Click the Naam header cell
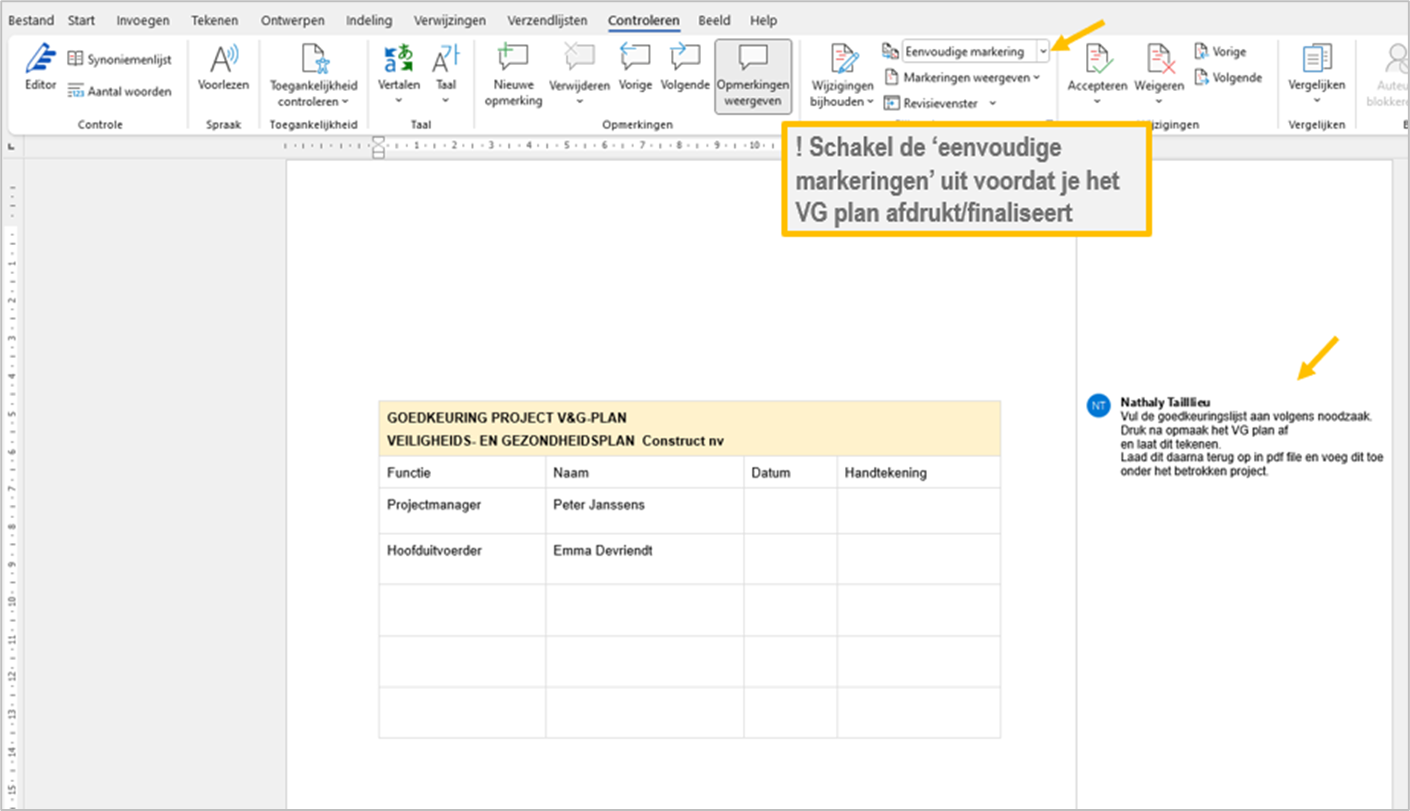This screenshot has width=1410, height=811. [x=645, y=473]
